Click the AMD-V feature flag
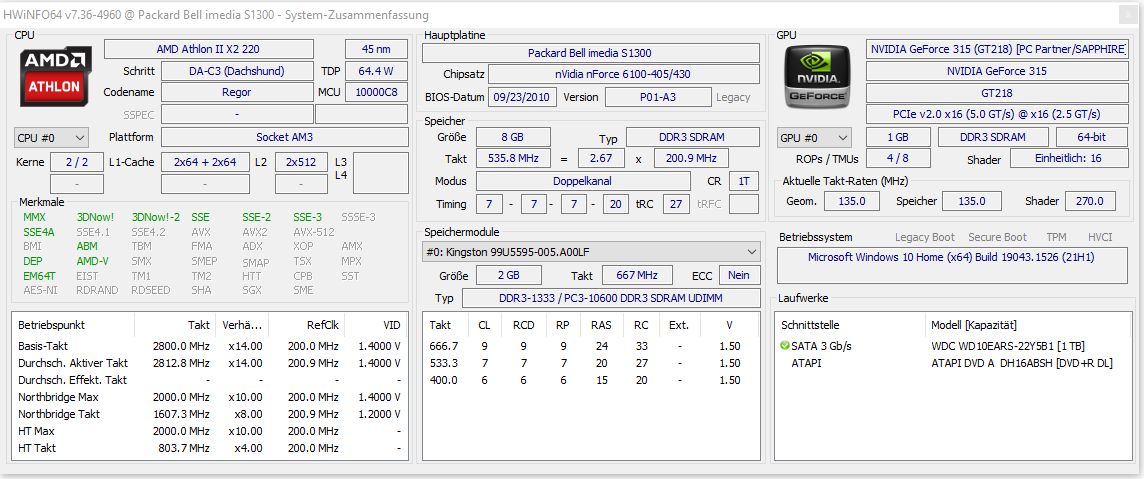This screenshot has height=479, width=1144. coord(93,261)
